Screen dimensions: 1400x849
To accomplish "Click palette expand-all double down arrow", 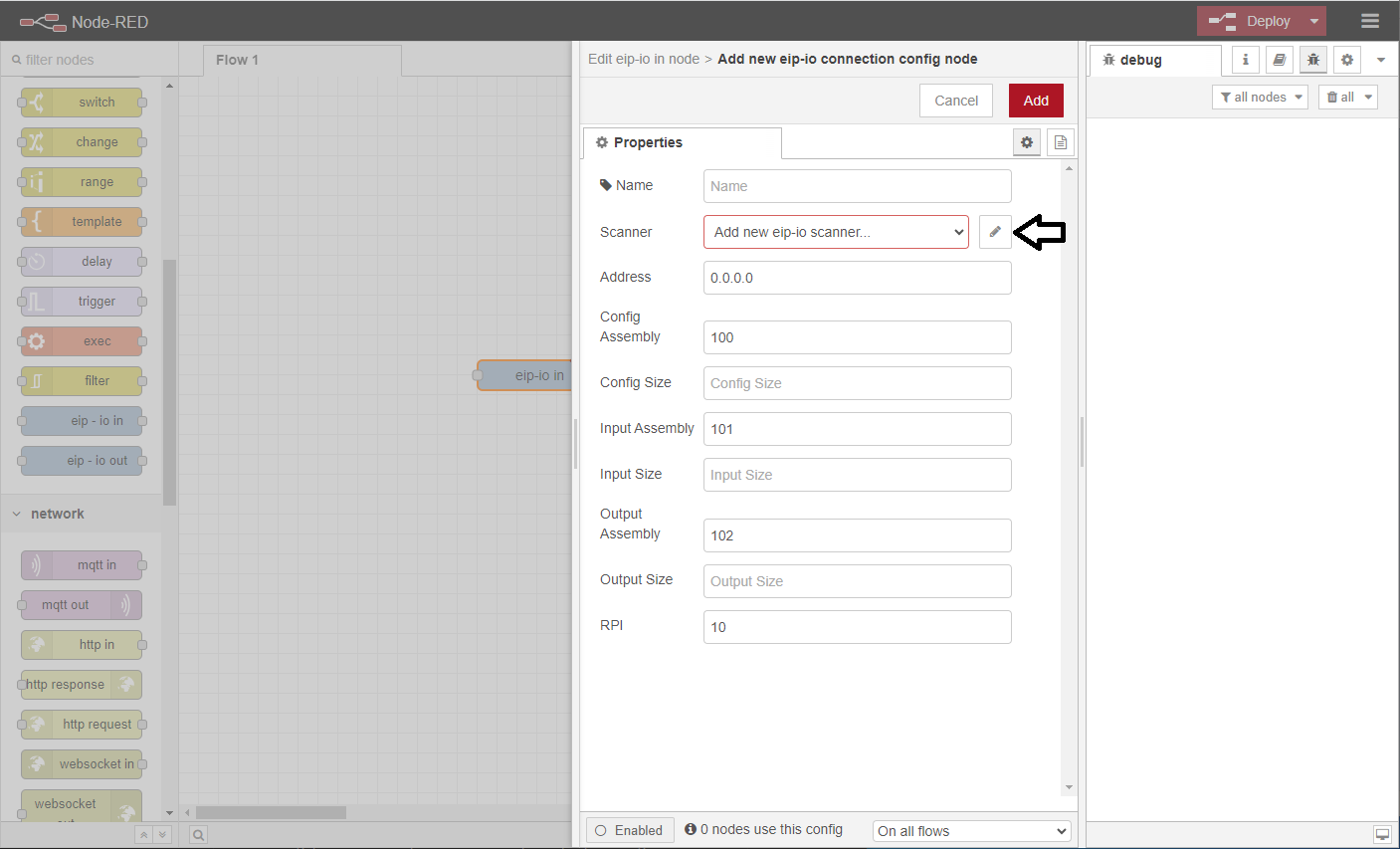I will click(x=163, y=834).
